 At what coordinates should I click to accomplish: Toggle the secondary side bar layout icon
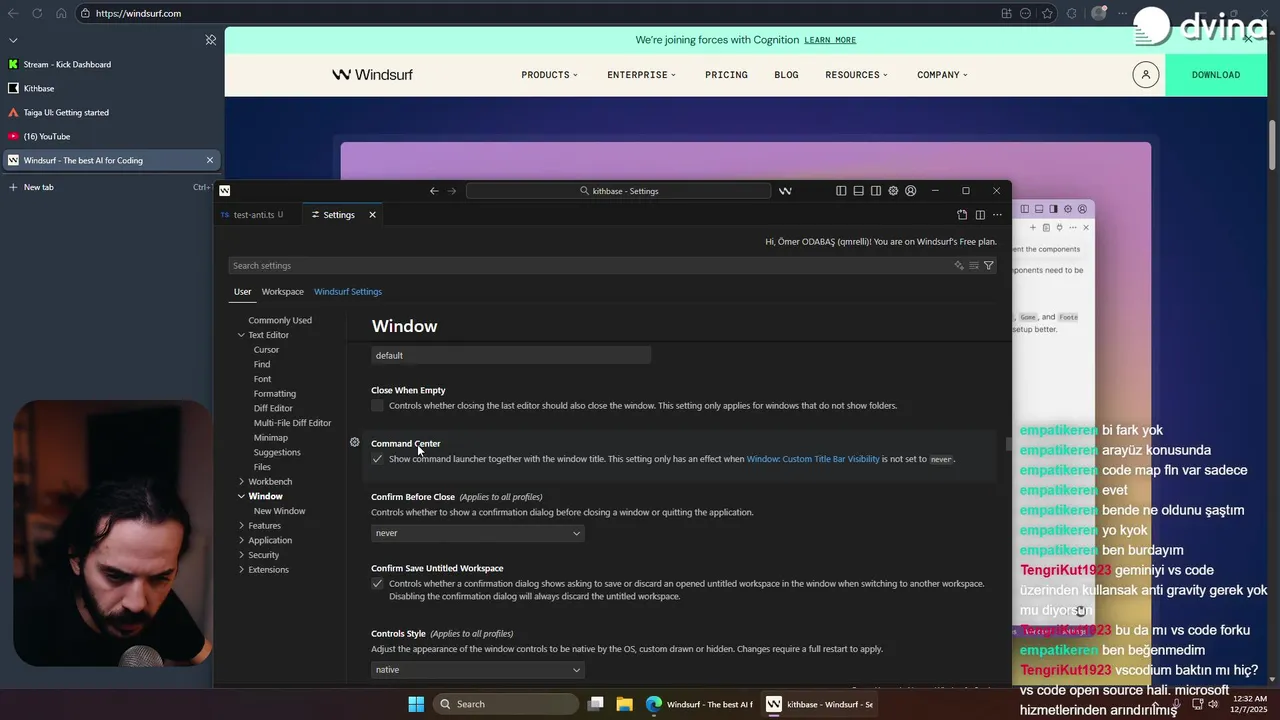(876, 191)
